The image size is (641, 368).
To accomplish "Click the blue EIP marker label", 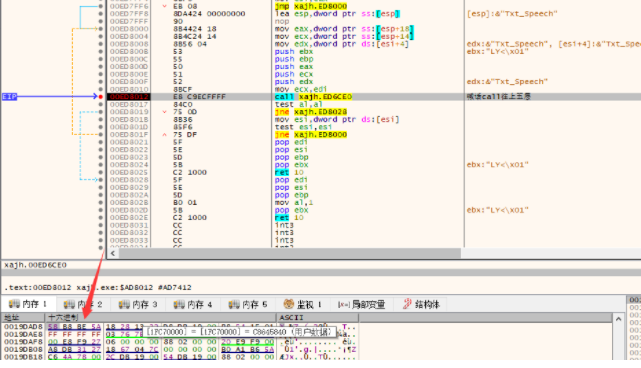I will coord(9,96).
